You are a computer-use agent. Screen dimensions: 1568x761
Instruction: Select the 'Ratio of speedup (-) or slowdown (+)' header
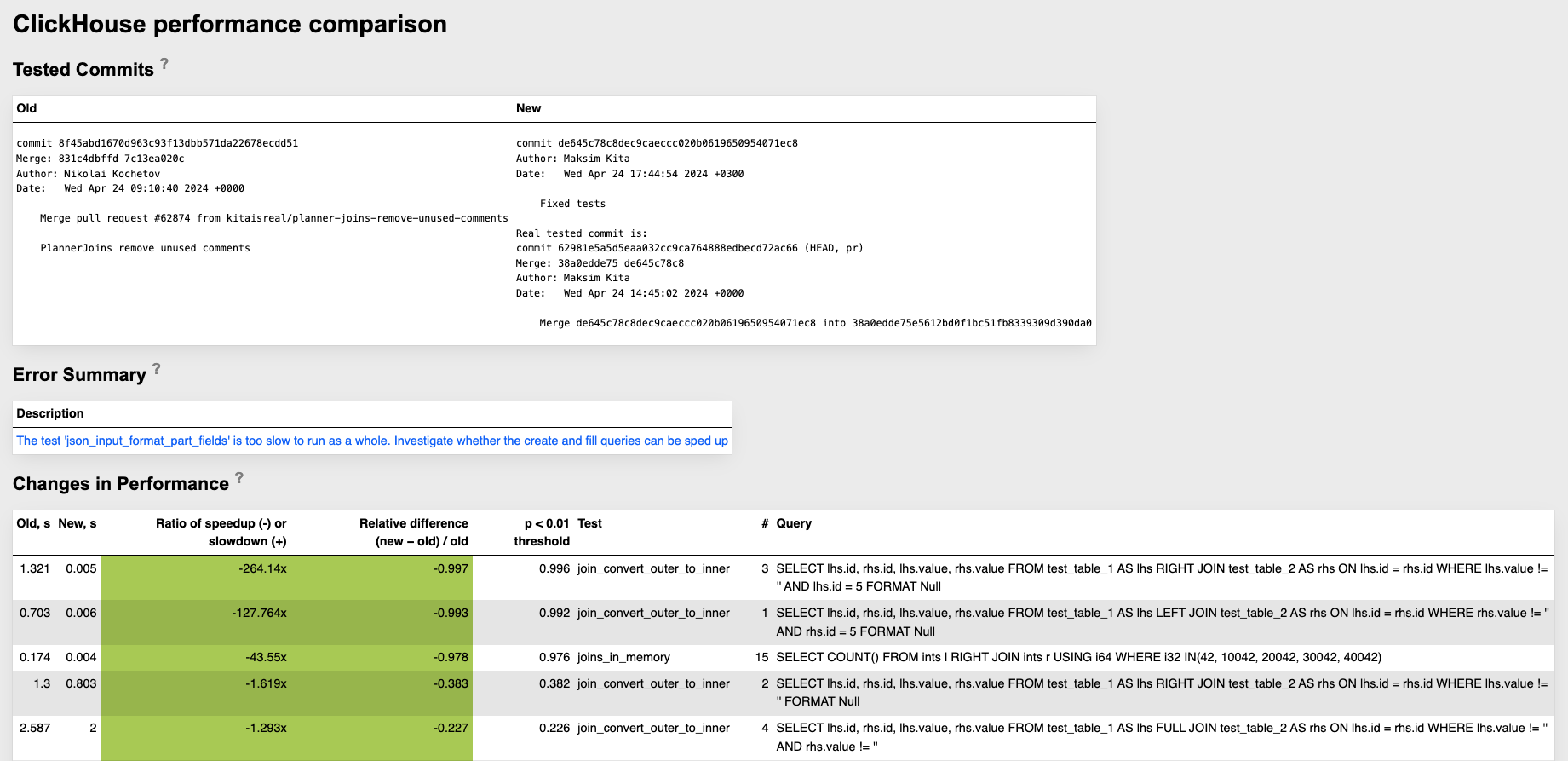[221, 532]
